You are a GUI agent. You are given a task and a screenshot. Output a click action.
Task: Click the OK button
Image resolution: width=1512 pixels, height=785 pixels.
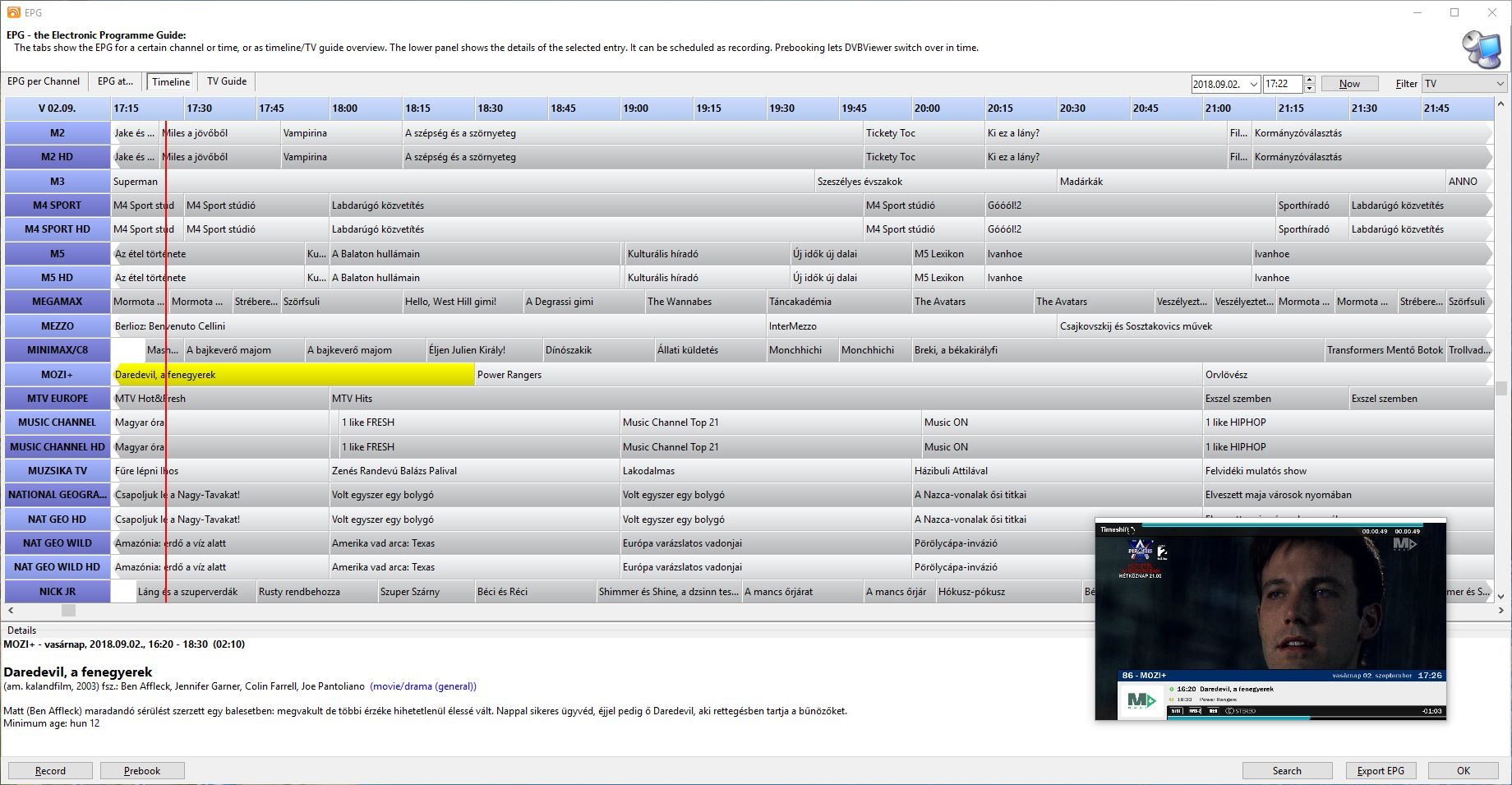(1464, 771)
